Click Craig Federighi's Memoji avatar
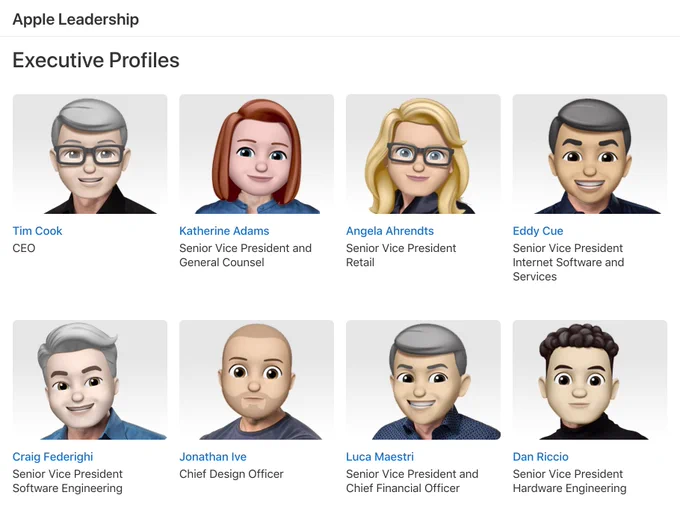Screen dimensions: 680x507 90,380
